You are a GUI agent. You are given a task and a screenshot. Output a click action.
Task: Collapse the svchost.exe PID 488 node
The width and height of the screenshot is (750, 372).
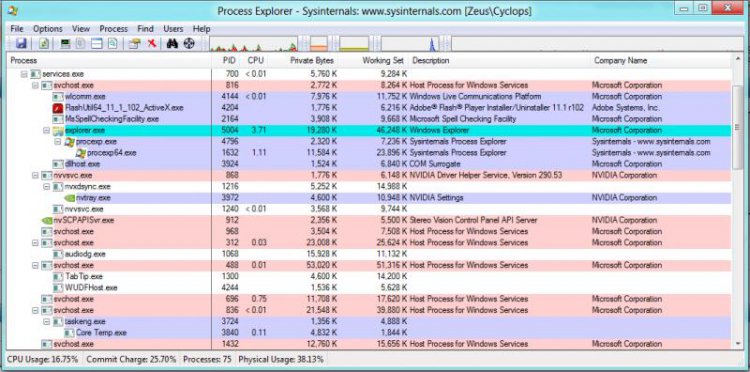pyautogui.click(x=35, y=265)
